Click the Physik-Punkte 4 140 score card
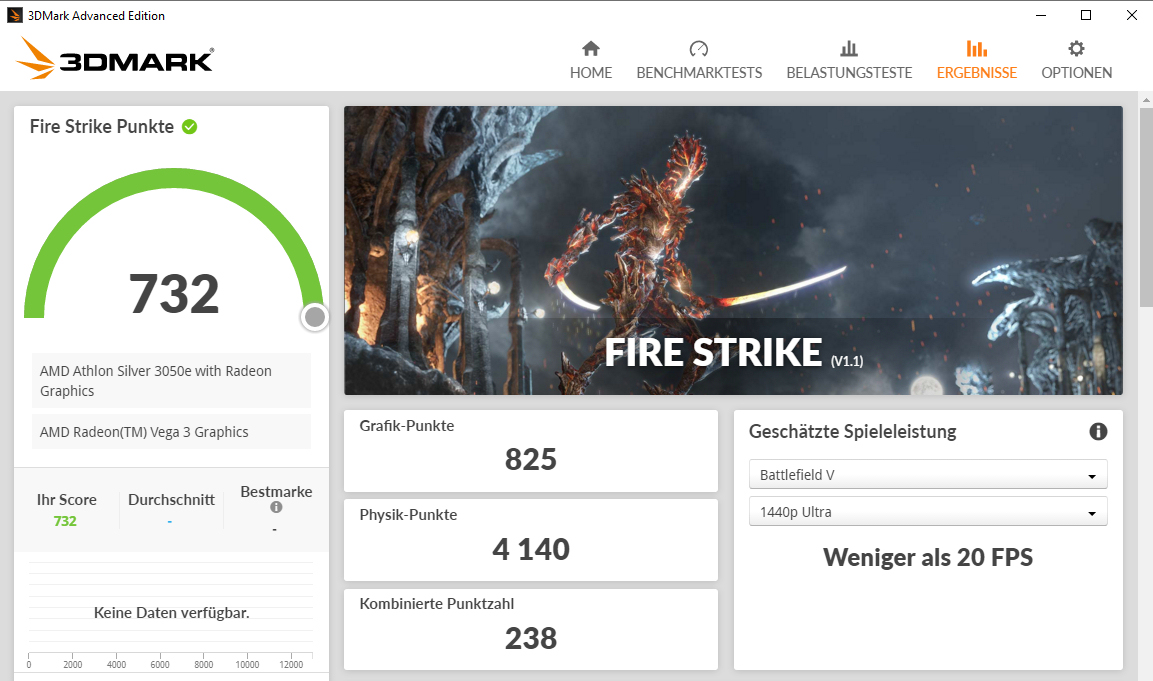Image resolution: width=1153 pixels, height=681 pixels. point(530,541)
